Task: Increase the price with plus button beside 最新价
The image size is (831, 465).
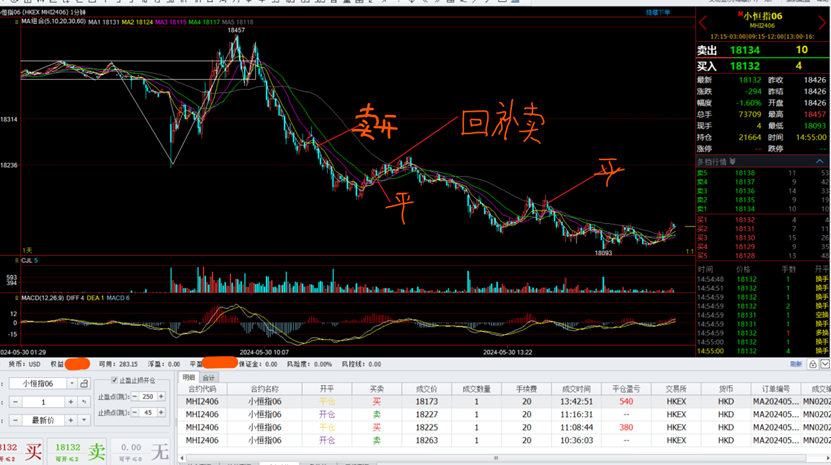Action: tap(70, 420)
